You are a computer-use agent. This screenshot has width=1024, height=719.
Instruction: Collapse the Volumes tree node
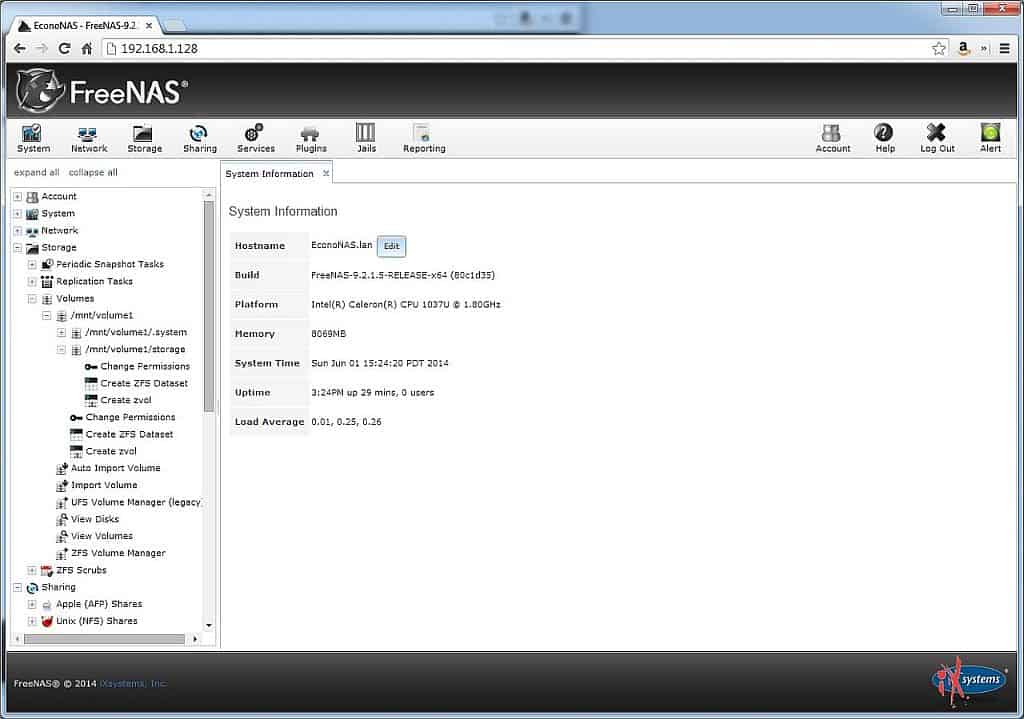pos(32,298)
